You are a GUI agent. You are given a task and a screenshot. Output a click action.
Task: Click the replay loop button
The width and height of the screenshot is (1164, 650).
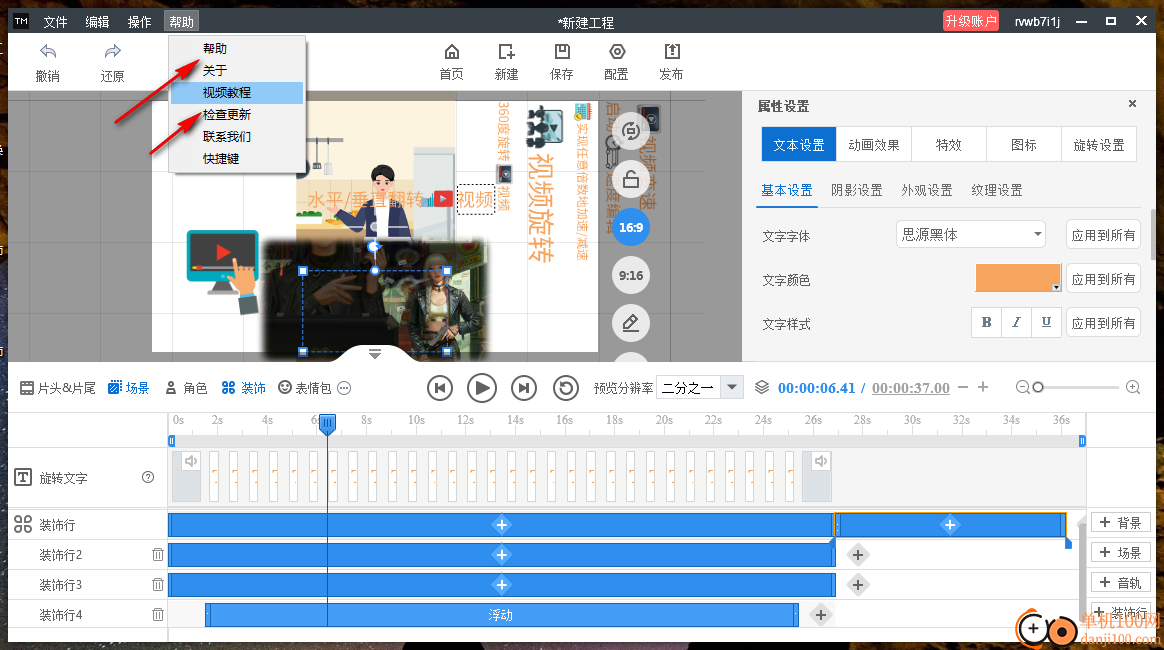(x=566, y=388)
